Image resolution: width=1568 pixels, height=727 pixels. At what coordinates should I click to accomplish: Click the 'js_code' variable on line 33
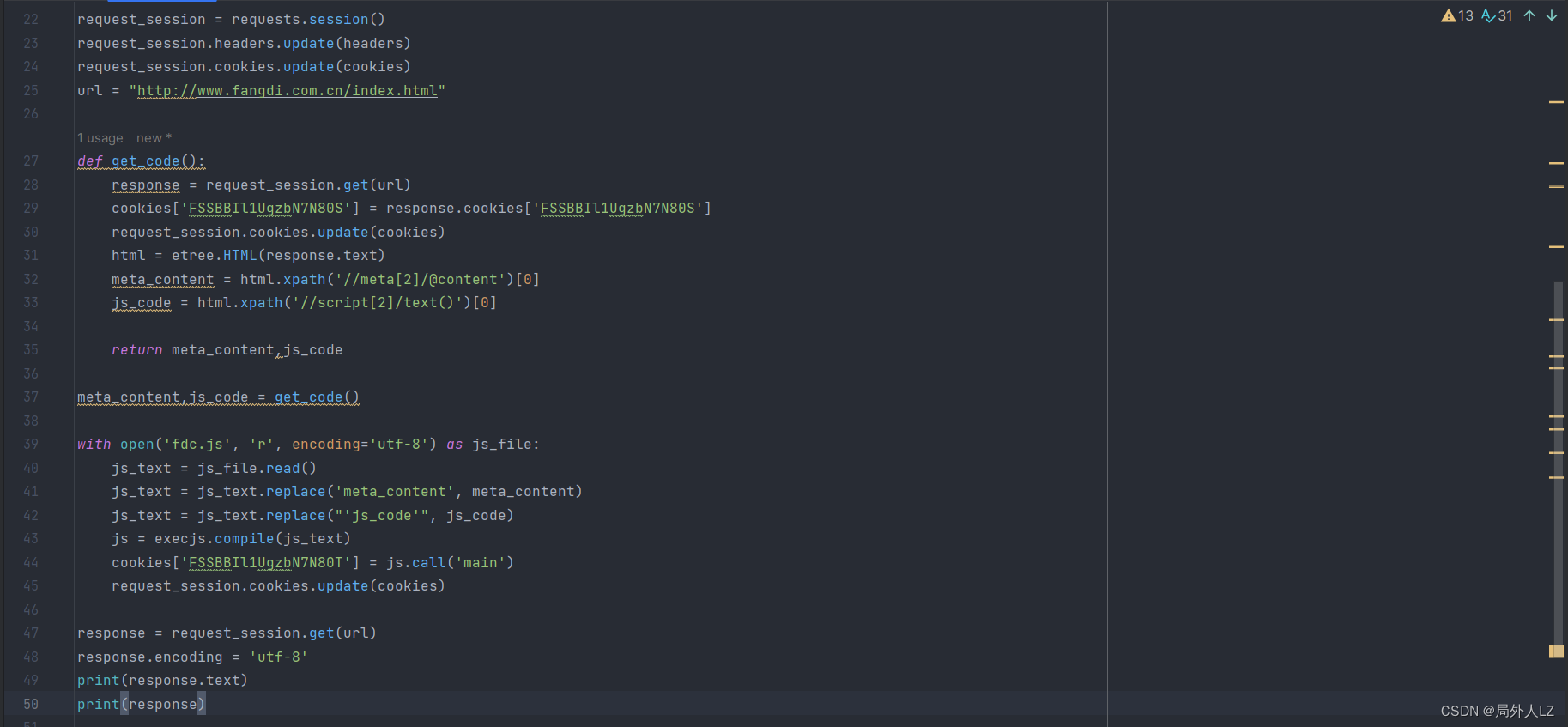coord(142,303)
